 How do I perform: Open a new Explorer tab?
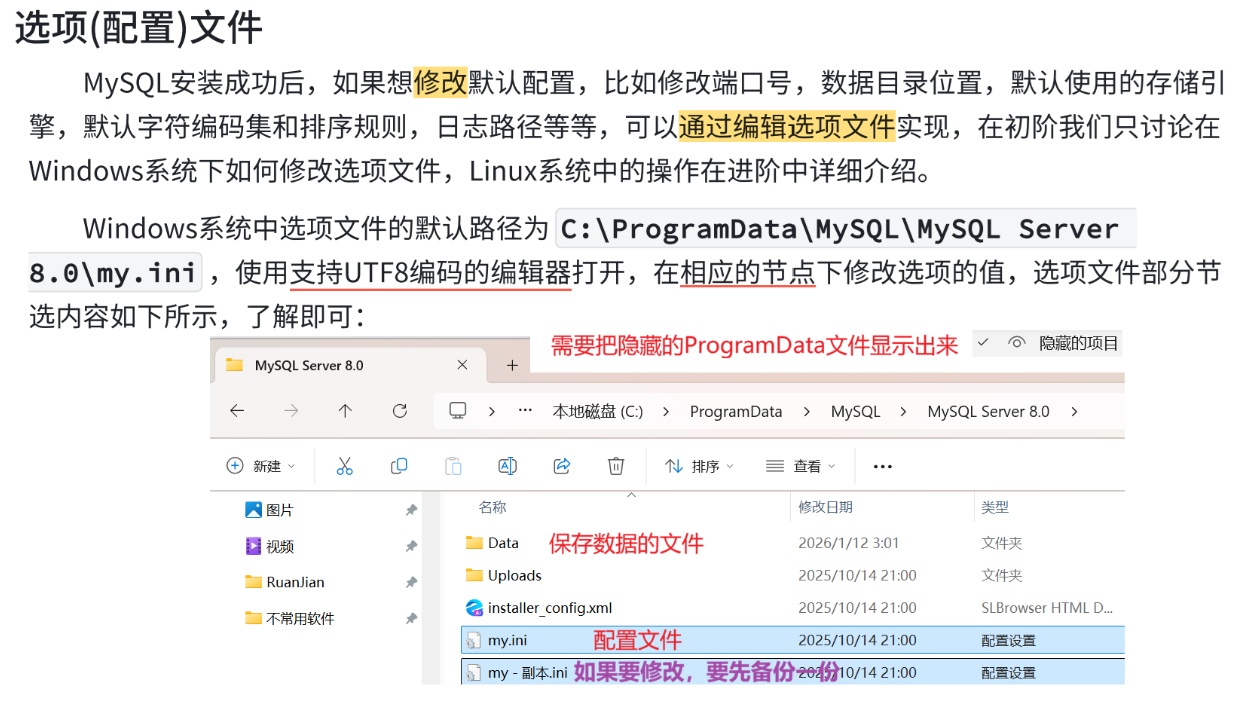tap(512, 365)
